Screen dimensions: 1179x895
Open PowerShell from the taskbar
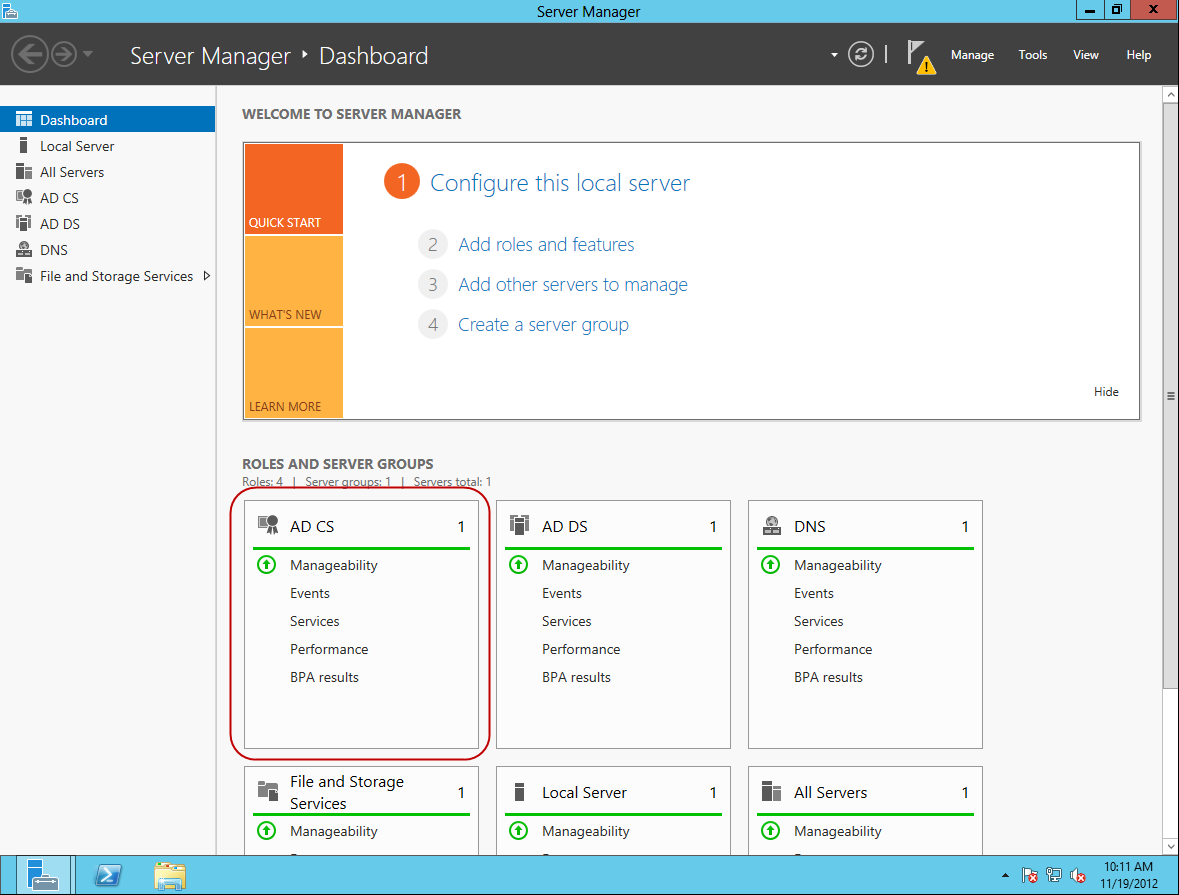coord(107,874)
